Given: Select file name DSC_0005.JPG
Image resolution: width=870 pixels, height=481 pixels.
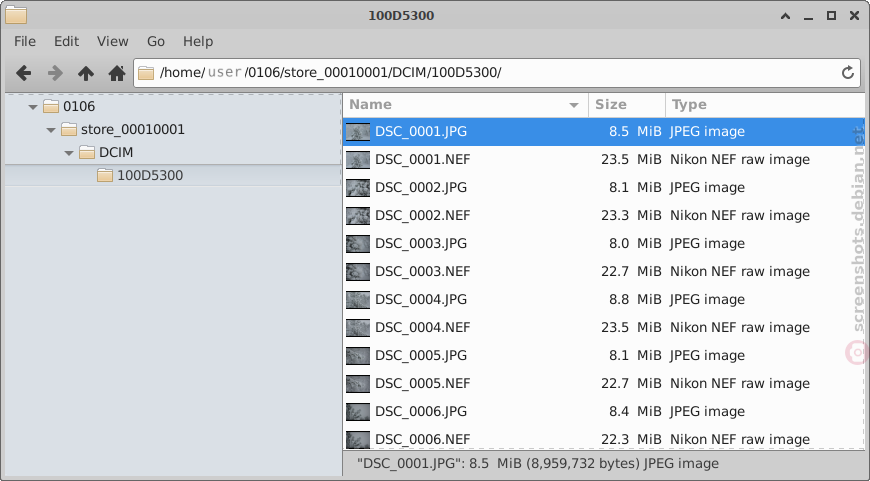Looking at the screenshot, I should click(421, 356).
